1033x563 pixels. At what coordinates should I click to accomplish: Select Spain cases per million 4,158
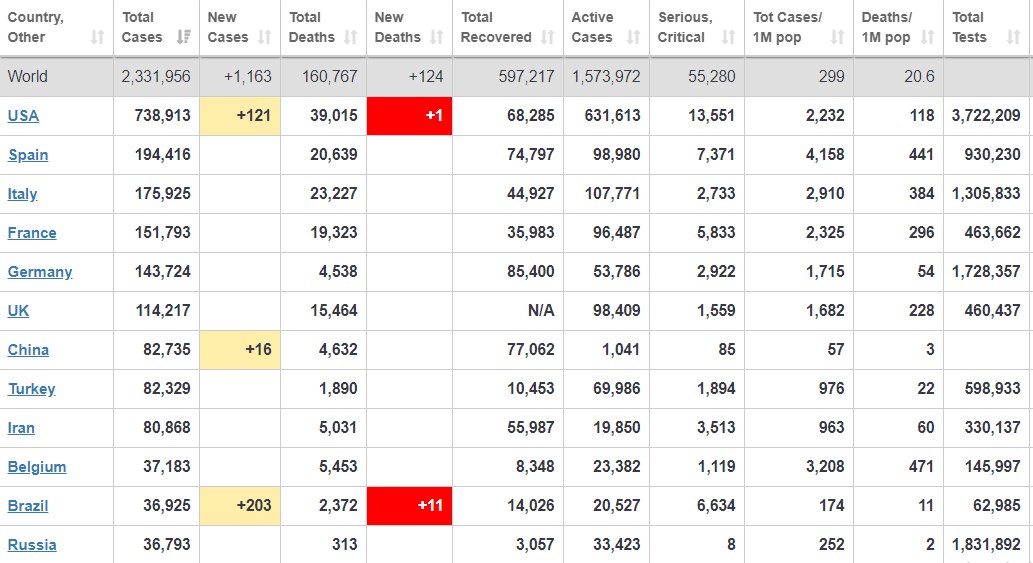(x=825, y=154)
